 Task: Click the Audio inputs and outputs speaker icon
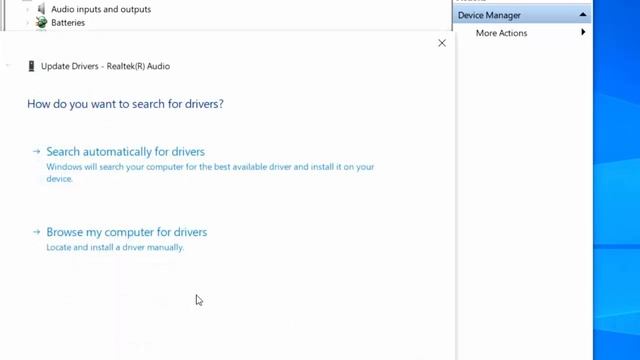click(x=41, y=9)
